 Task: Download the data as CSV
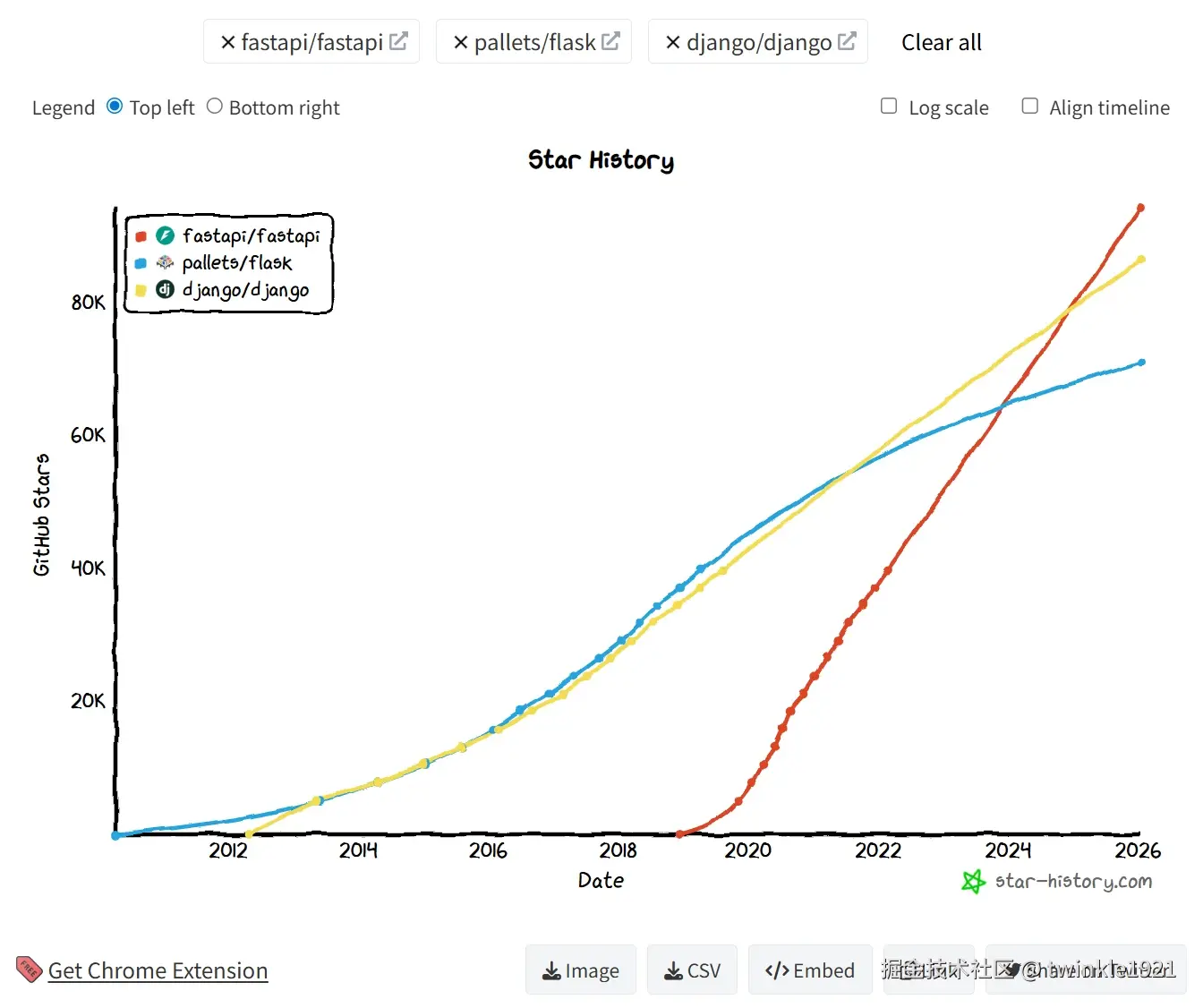pyautogui.click(x=692, y=970)
